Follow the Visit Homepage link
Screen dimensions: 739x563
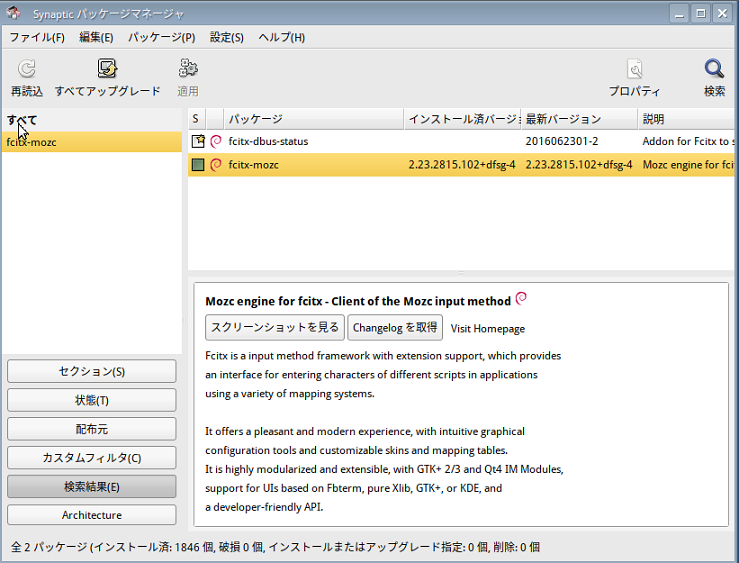487,328
